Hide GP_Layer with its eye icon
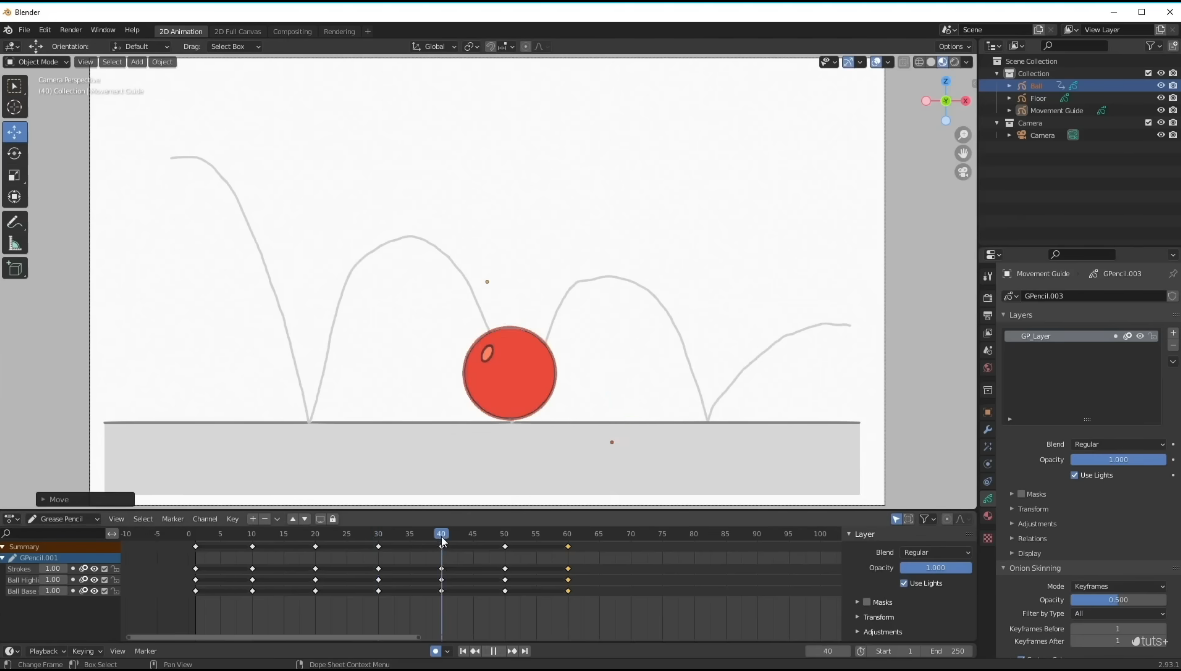Image resolution: width=1181 pixels, height=671 pixels. point(1140,337)
